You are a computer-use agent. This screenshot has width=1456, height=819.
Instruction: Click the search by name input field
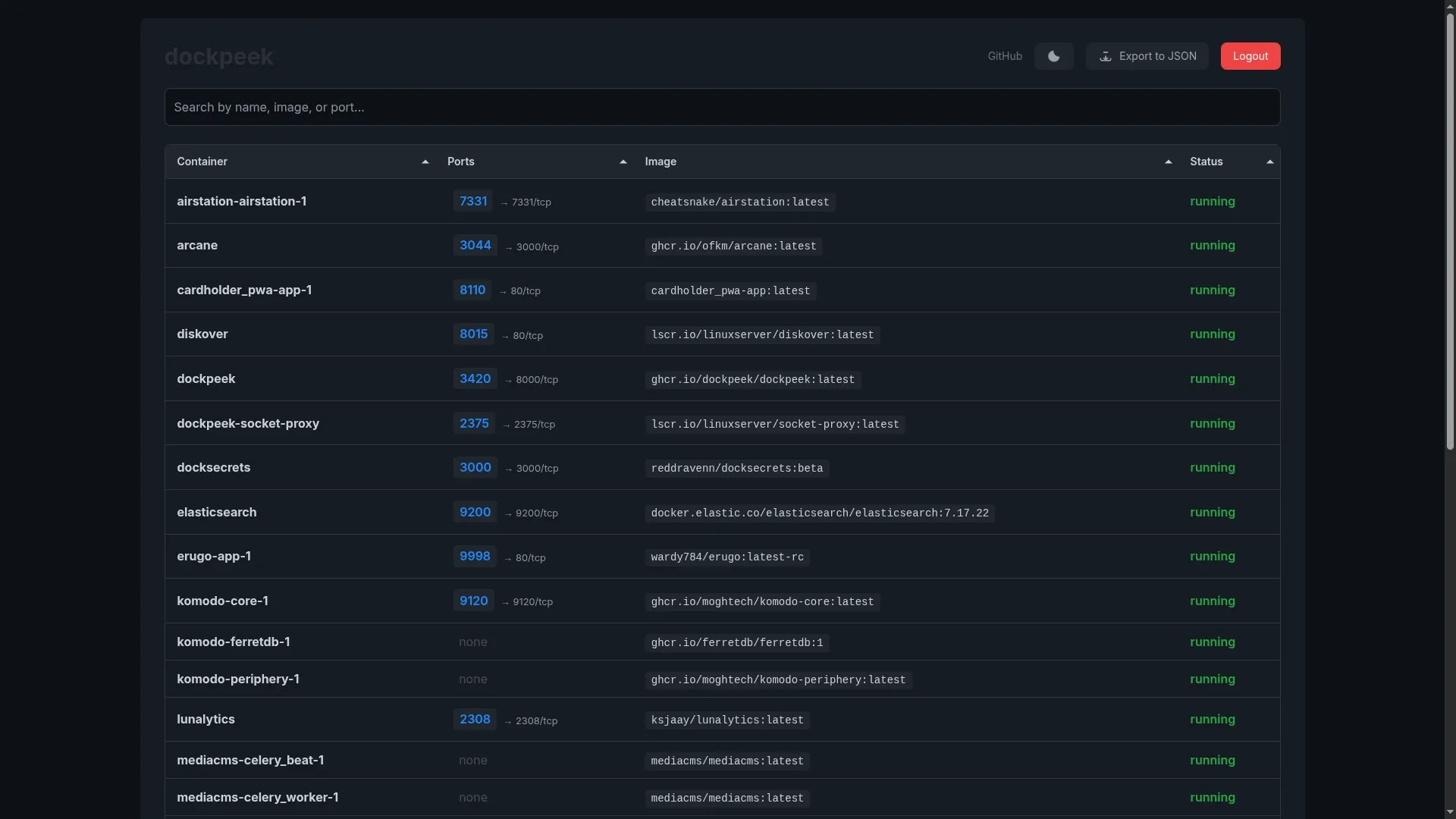point(722,107)
